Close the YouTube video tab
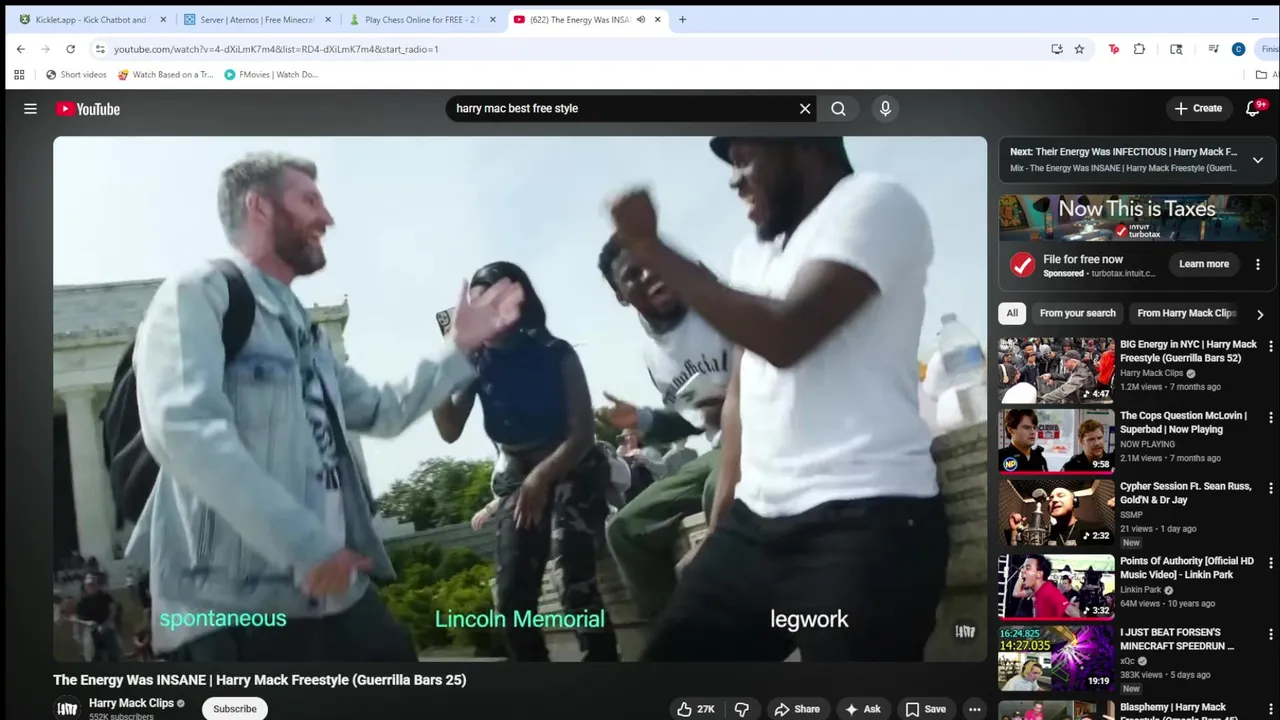The width and height of the screenshot is (1280, 720). click(657, 19)
